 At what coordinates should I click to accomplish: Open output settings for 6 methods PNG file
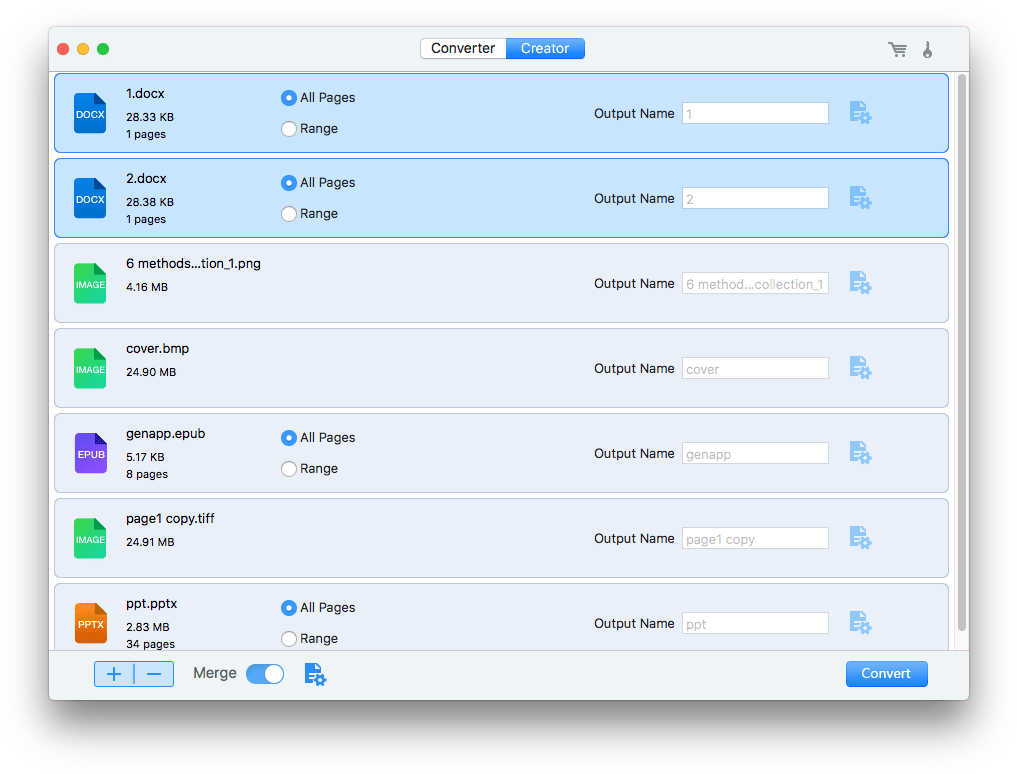click(860, 283)
